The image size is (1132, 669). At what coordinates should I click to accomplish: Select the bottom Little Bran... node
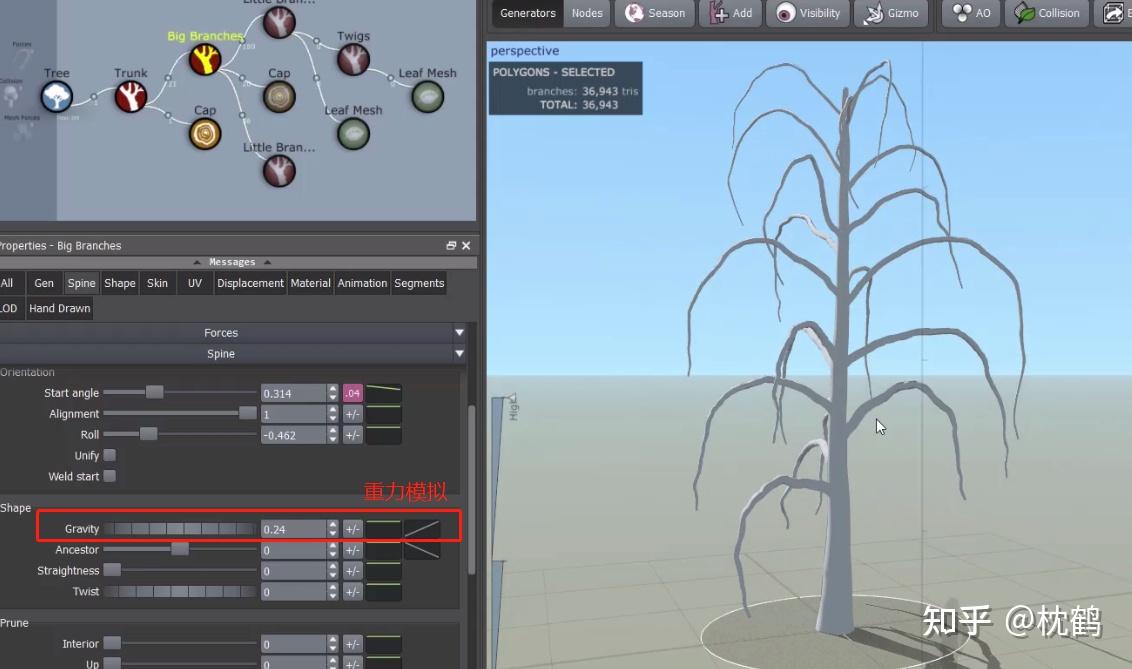279,171
